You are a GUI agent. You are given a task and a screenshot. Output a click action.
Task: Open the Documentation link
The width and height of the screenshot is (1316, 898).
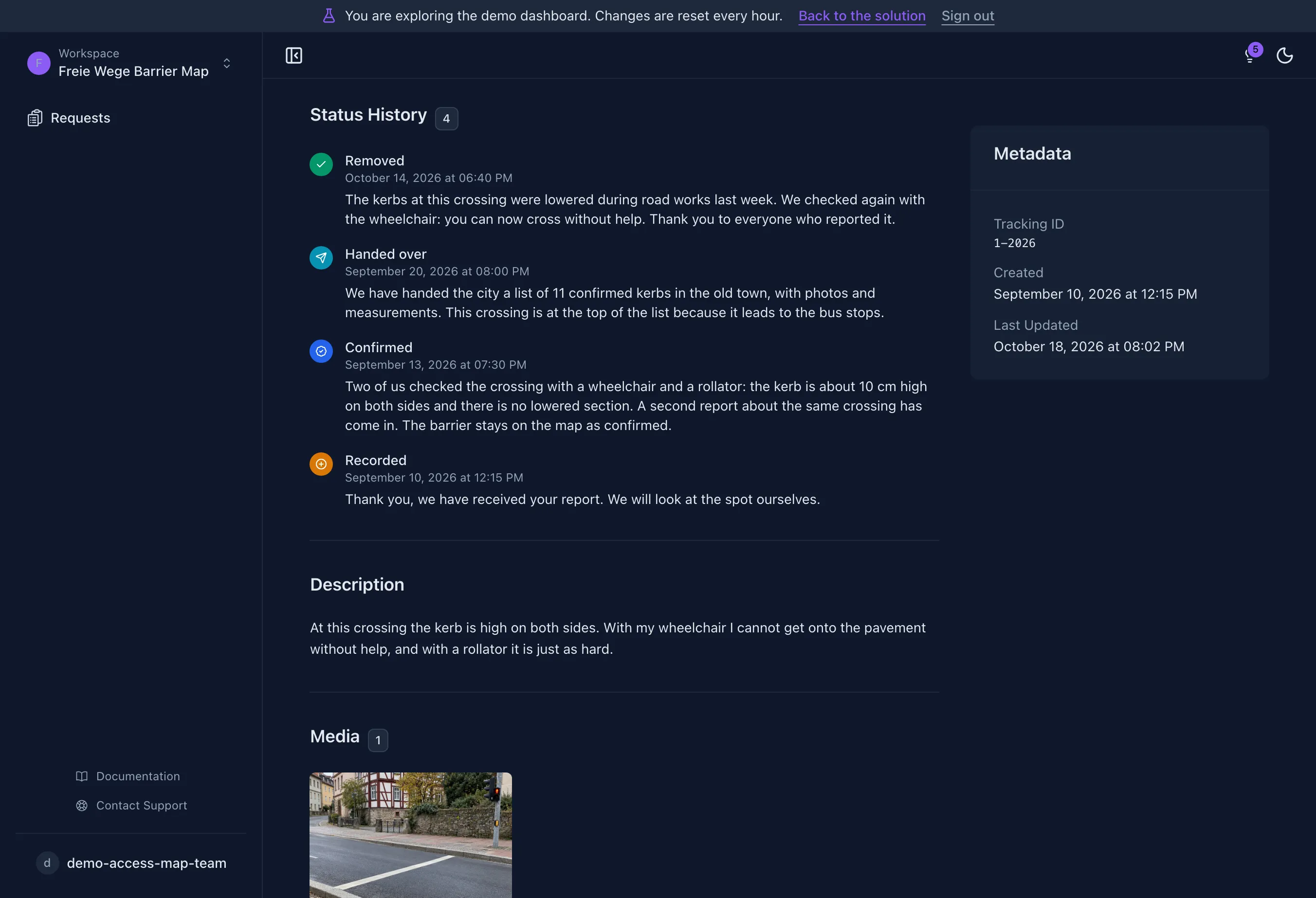138,776
